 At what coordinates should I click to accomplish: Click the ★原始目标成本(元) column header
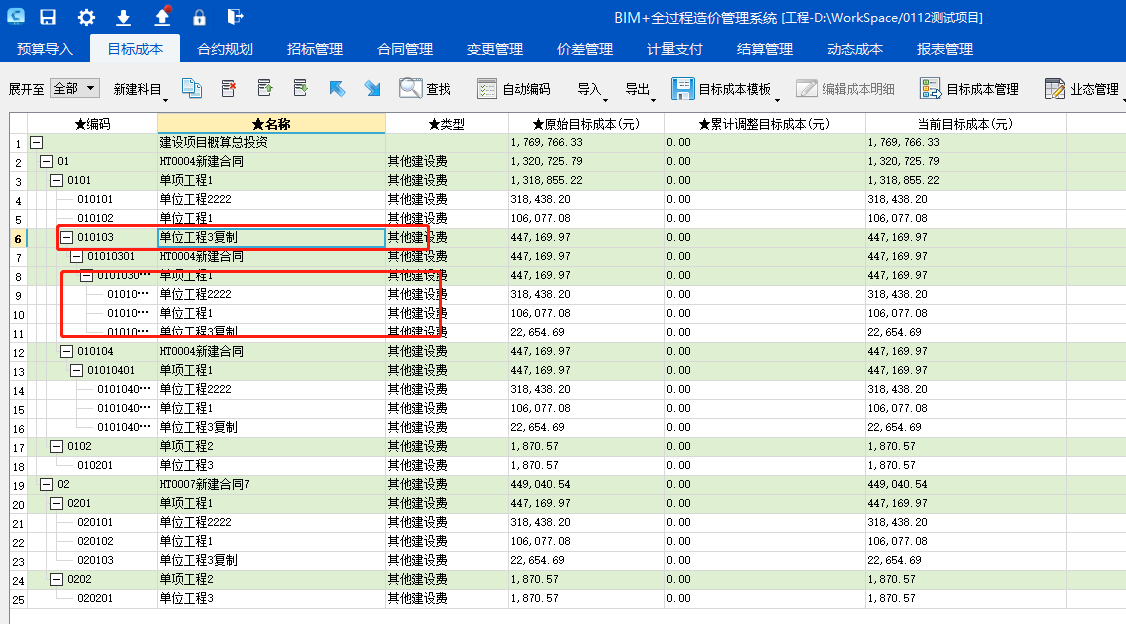586,124
